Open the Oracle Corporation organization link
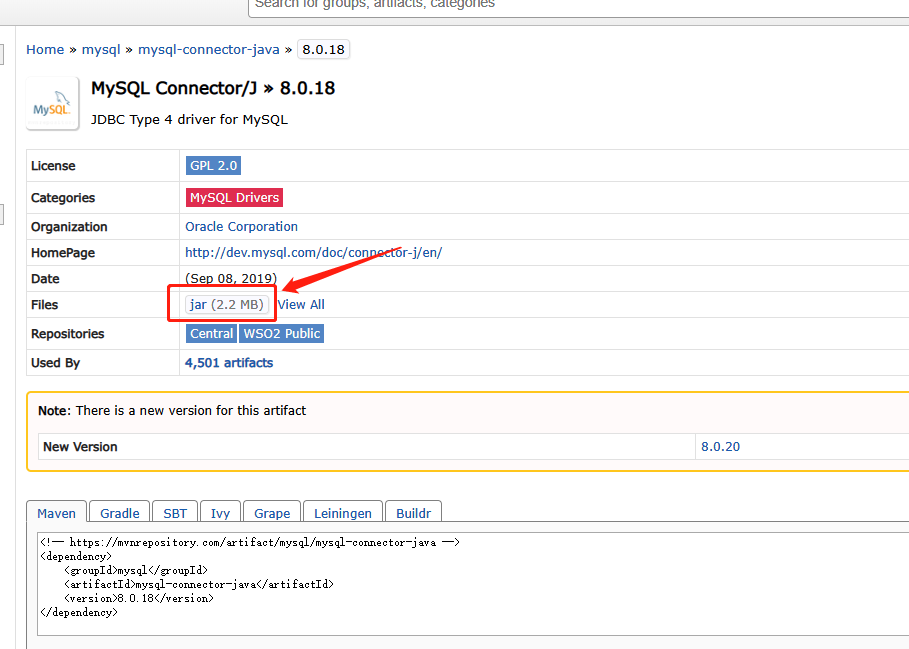909x649 pixels. pos(241,227)
